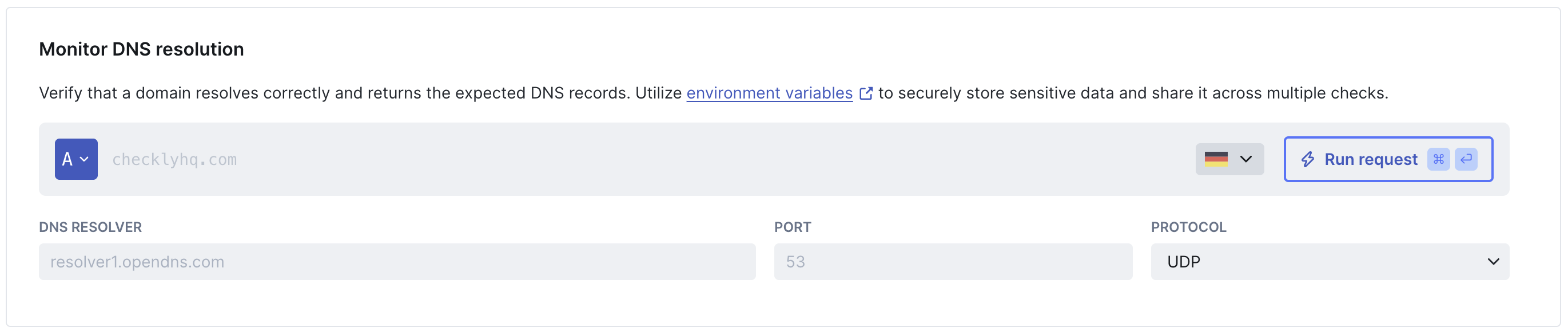Click the German flag location icon

click(1217, 159)
